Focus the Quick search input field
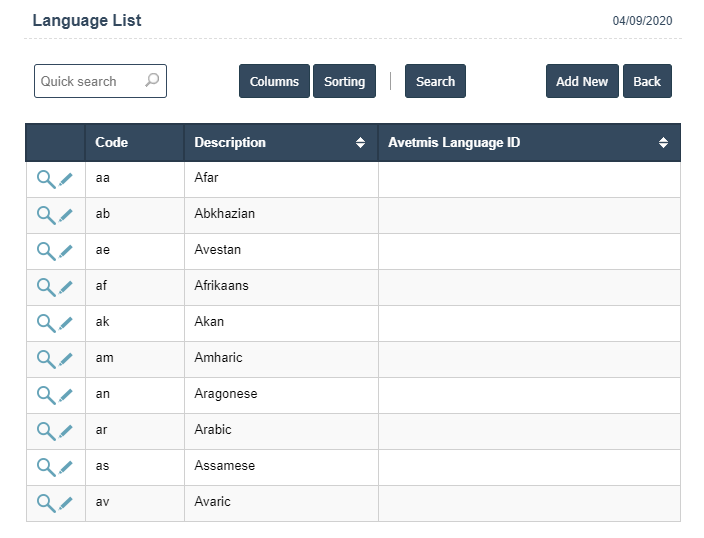The width and height of the screenshot is (704, 538). [x=90, y=82]
